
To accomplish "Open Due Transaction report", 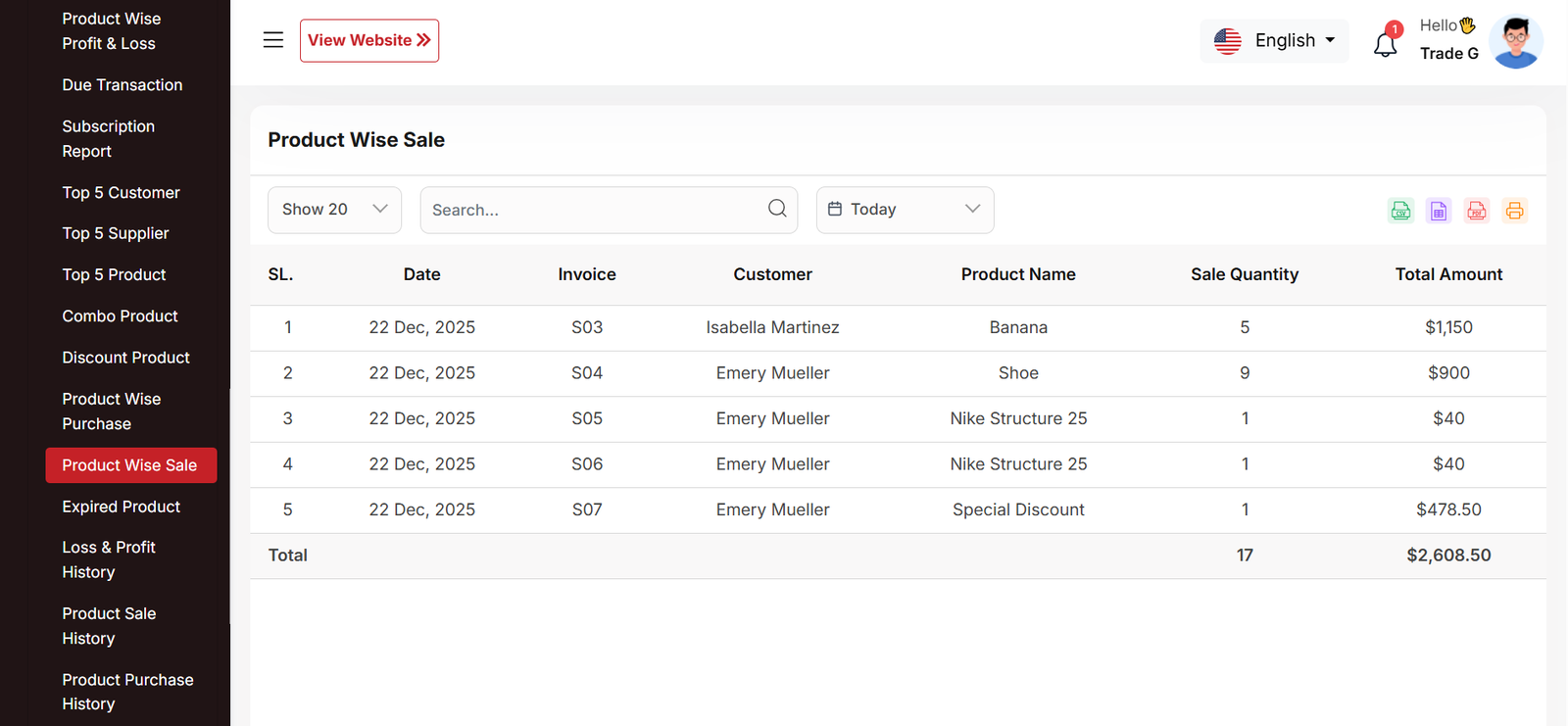I will pyautogui.click(x=122, y=85).
